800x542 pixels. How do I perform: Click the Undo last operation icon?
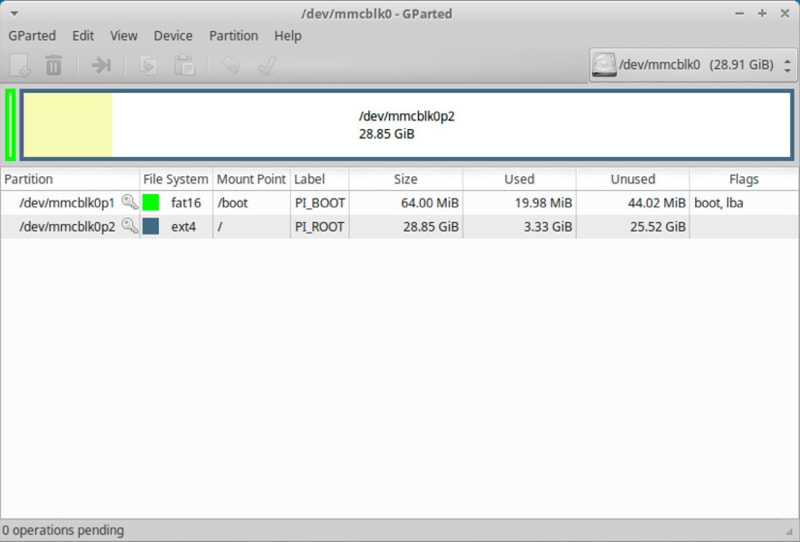[x=231, y=65]
